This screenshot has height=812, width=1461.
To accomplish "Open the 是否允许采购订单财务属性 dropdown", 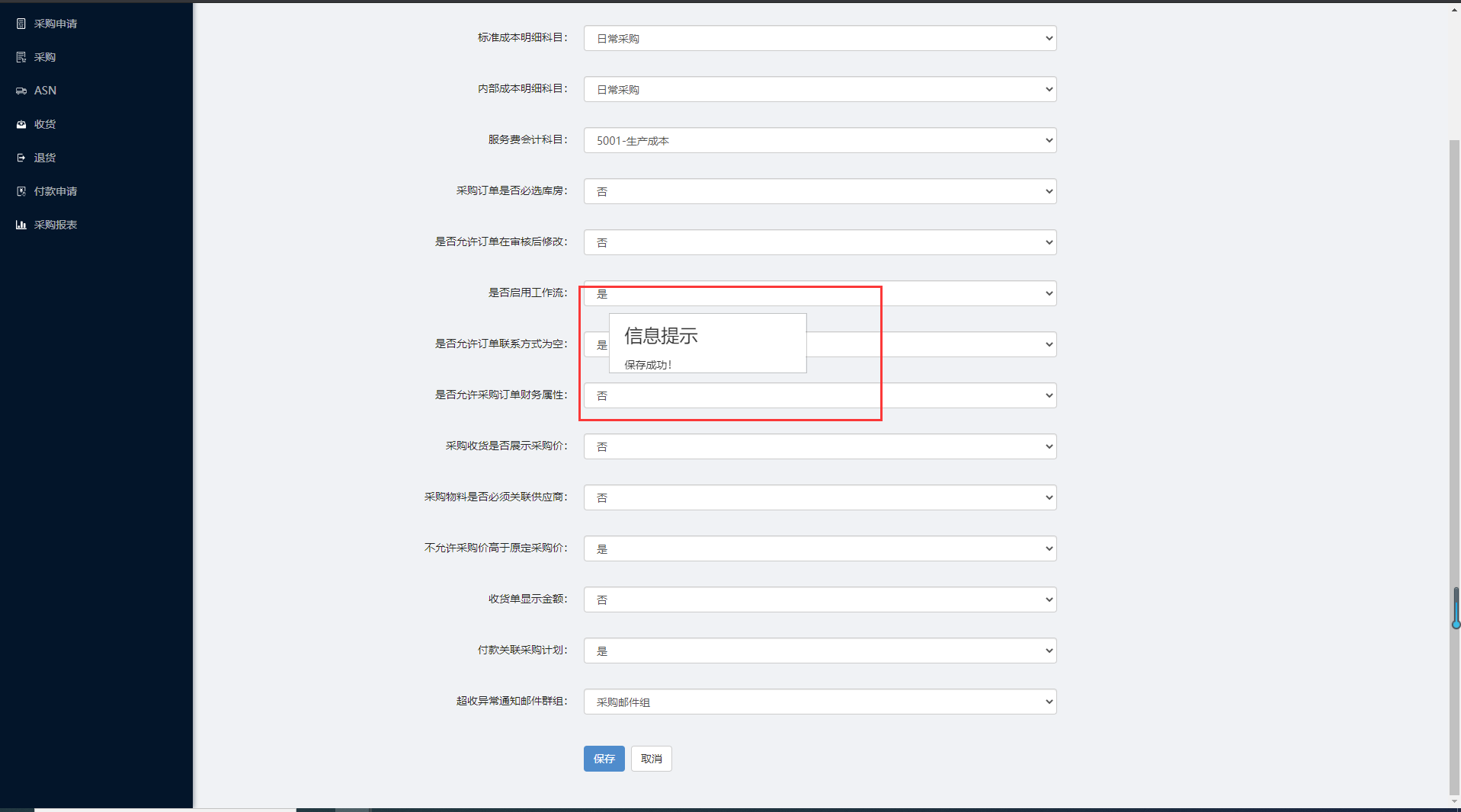I will tap(820, 395).
